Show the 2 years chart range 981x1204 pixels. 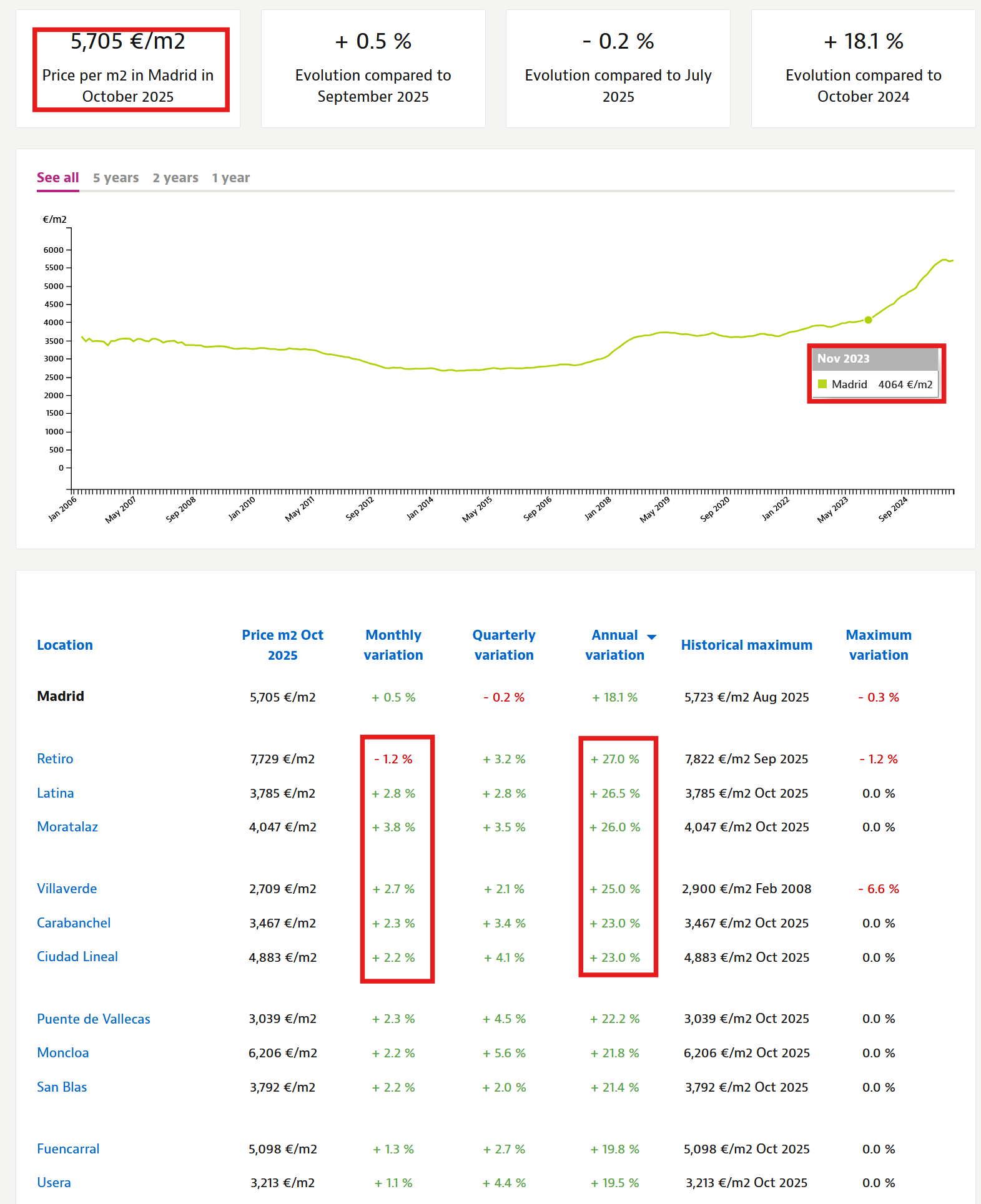[175, 178]
